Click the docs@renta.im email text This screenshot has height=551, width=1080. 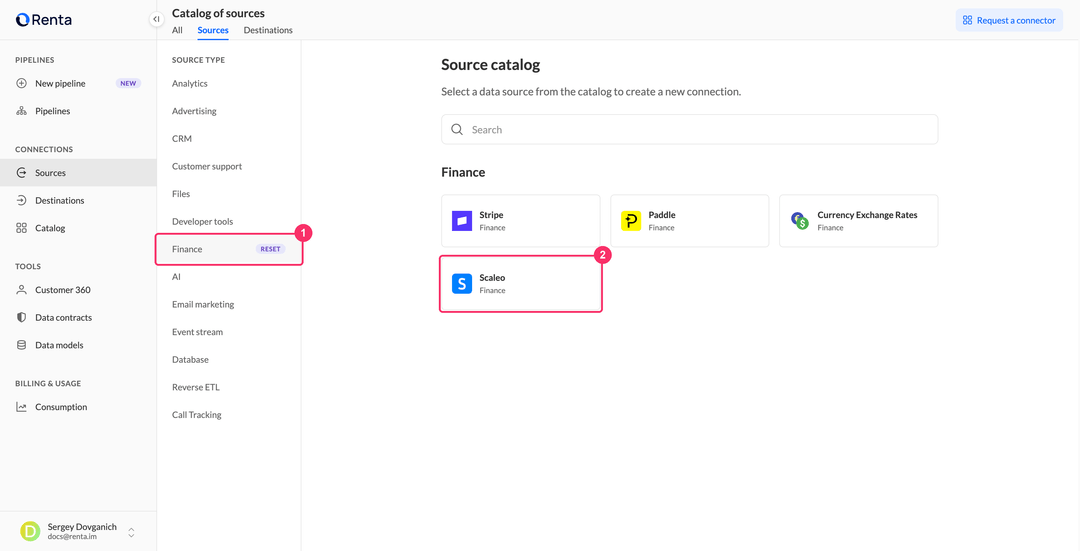coord(72,537)
